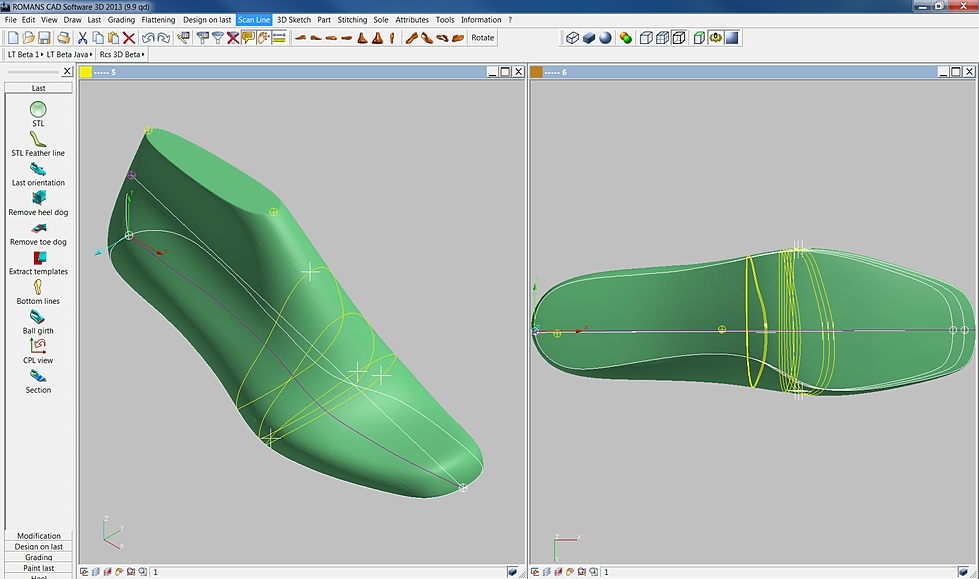The width and height of the screenshot is (979, 579).
Task: Open the Sole menu
Action: coord(381,20)
